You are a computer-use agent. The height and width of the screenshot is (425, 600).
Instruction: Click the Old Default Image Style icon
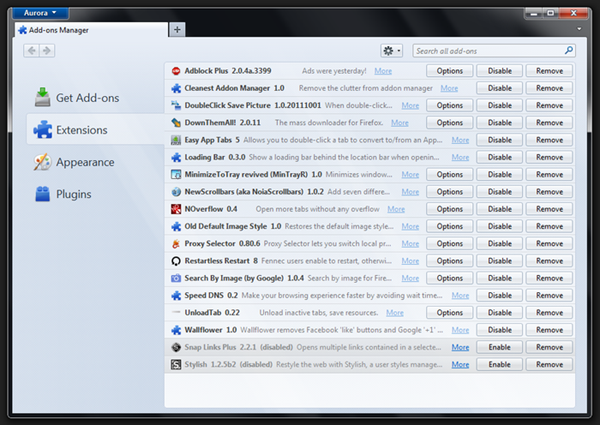pyautogui.click(x=176, y=226)
